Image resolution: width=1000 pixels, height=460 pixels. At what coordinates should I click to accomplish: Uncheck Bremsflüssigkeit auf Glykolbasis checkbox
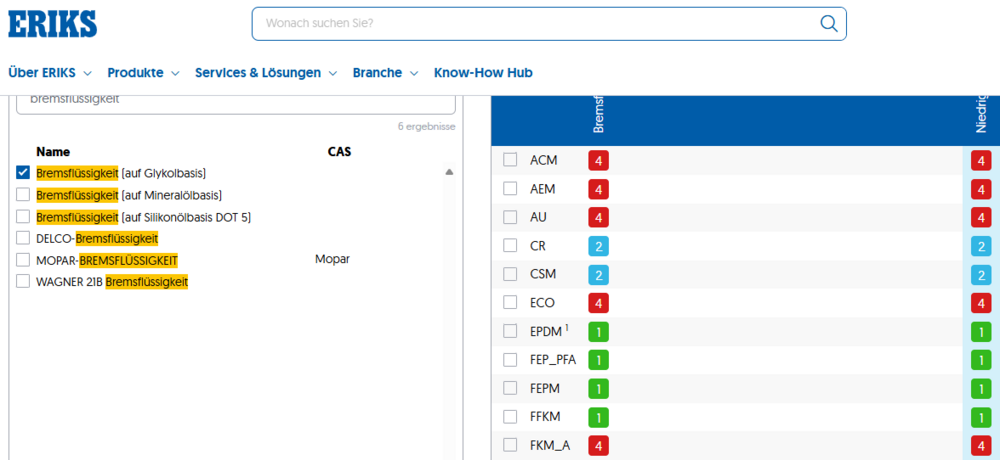pyautogui.click(x=23, y=173)
